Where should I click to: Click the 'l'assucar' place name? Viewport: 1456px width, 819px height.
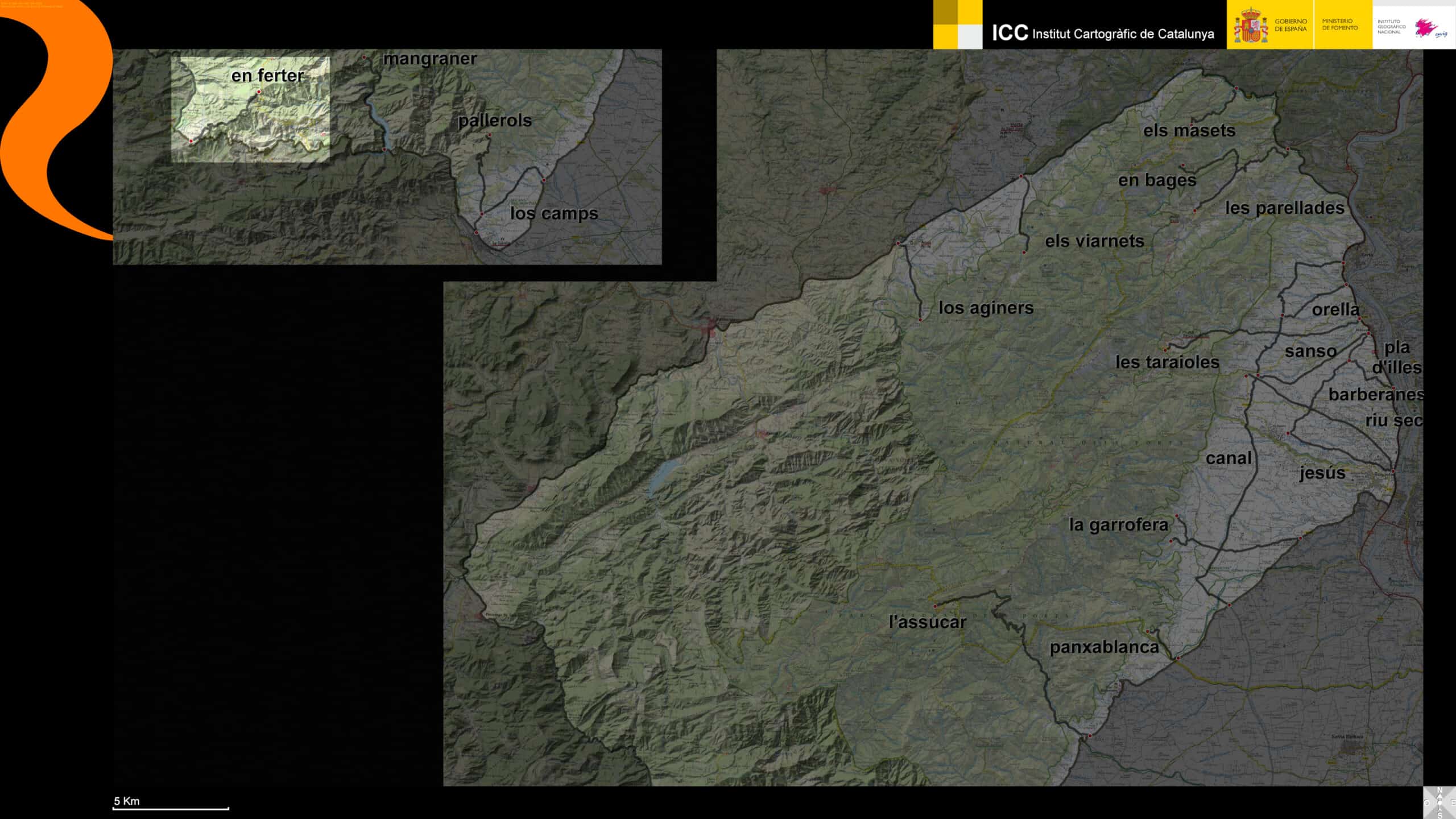point(927,622)
